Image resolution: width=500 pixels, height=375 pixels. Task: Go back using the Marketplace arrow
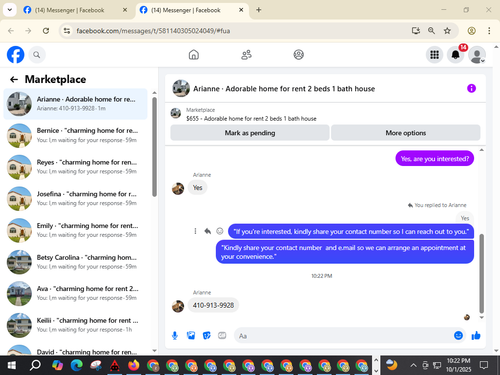[x=14, y=79]
